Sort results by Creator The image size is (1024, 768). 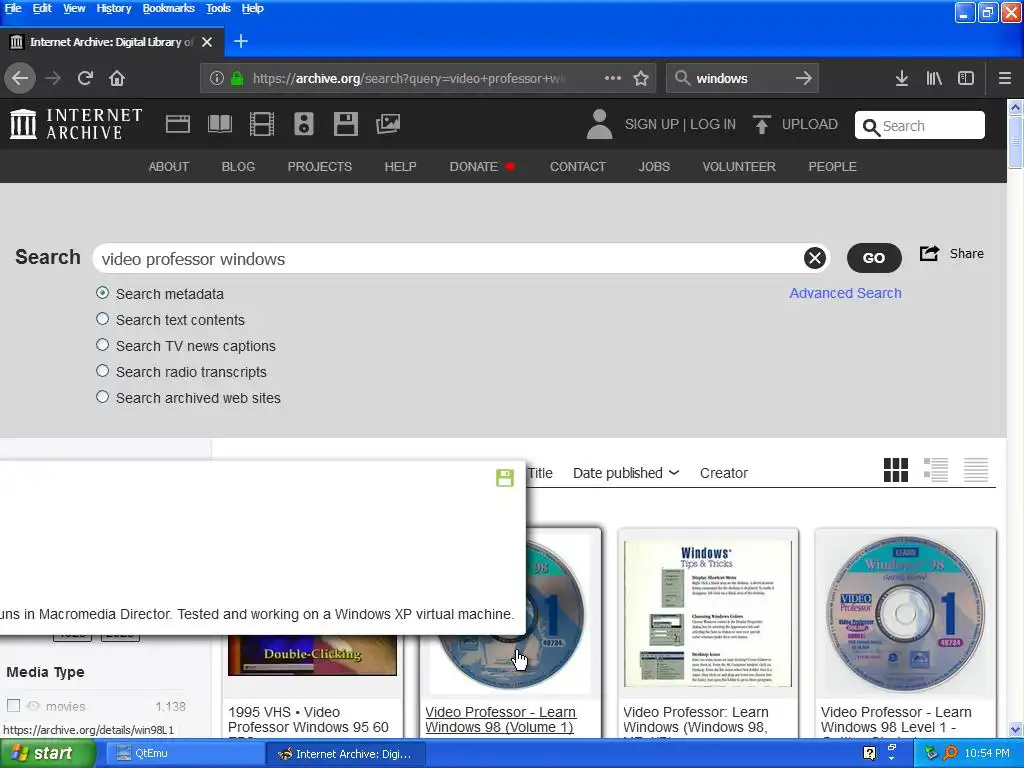coord(724,473)
